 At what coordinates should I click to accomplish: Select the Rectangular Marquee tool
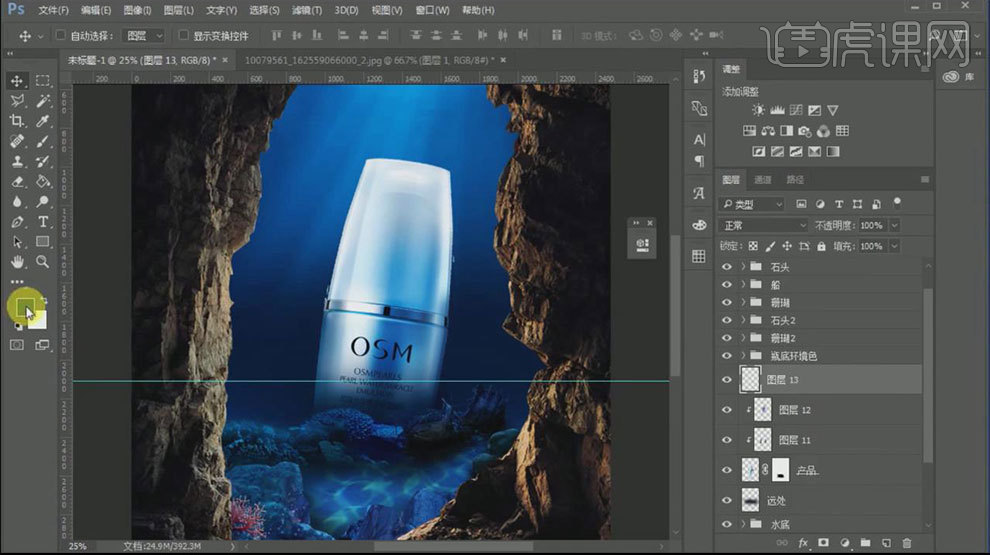tap(42, 81)
